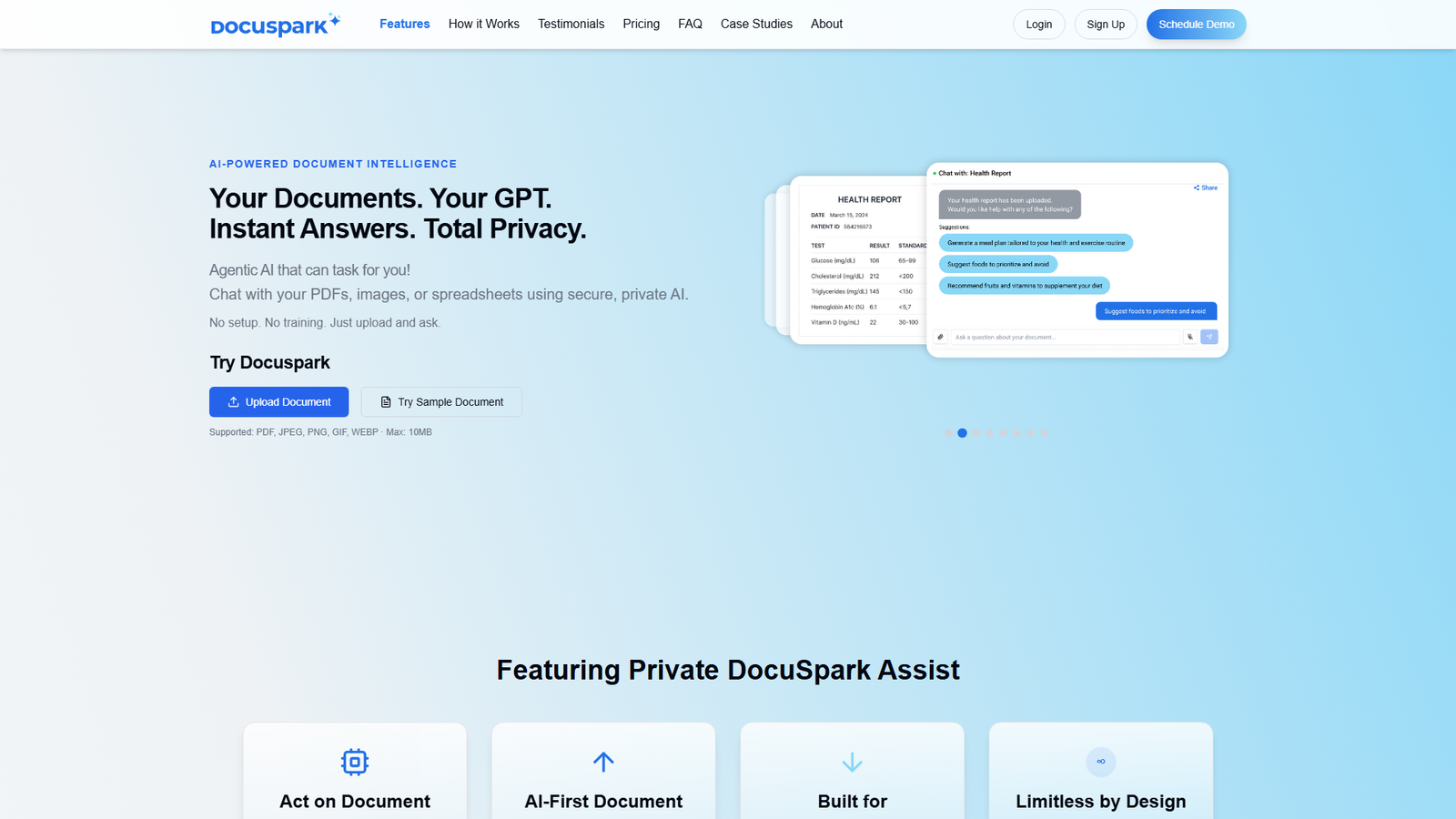Click the upward arrow icon above AI-First Document

[x=603, y=762]
